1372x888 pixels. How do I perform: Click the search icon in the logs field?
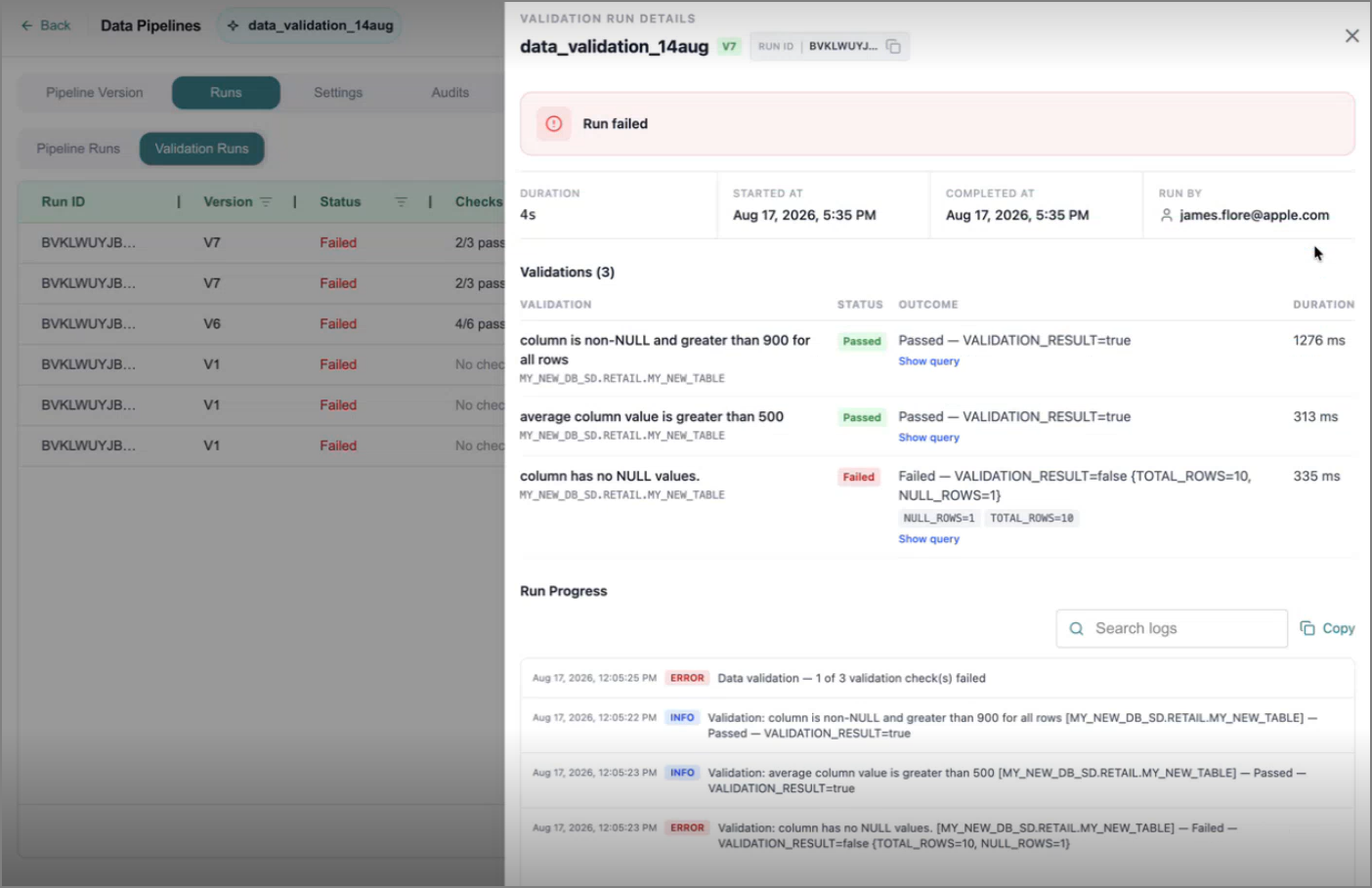(x=1076, y=629)
